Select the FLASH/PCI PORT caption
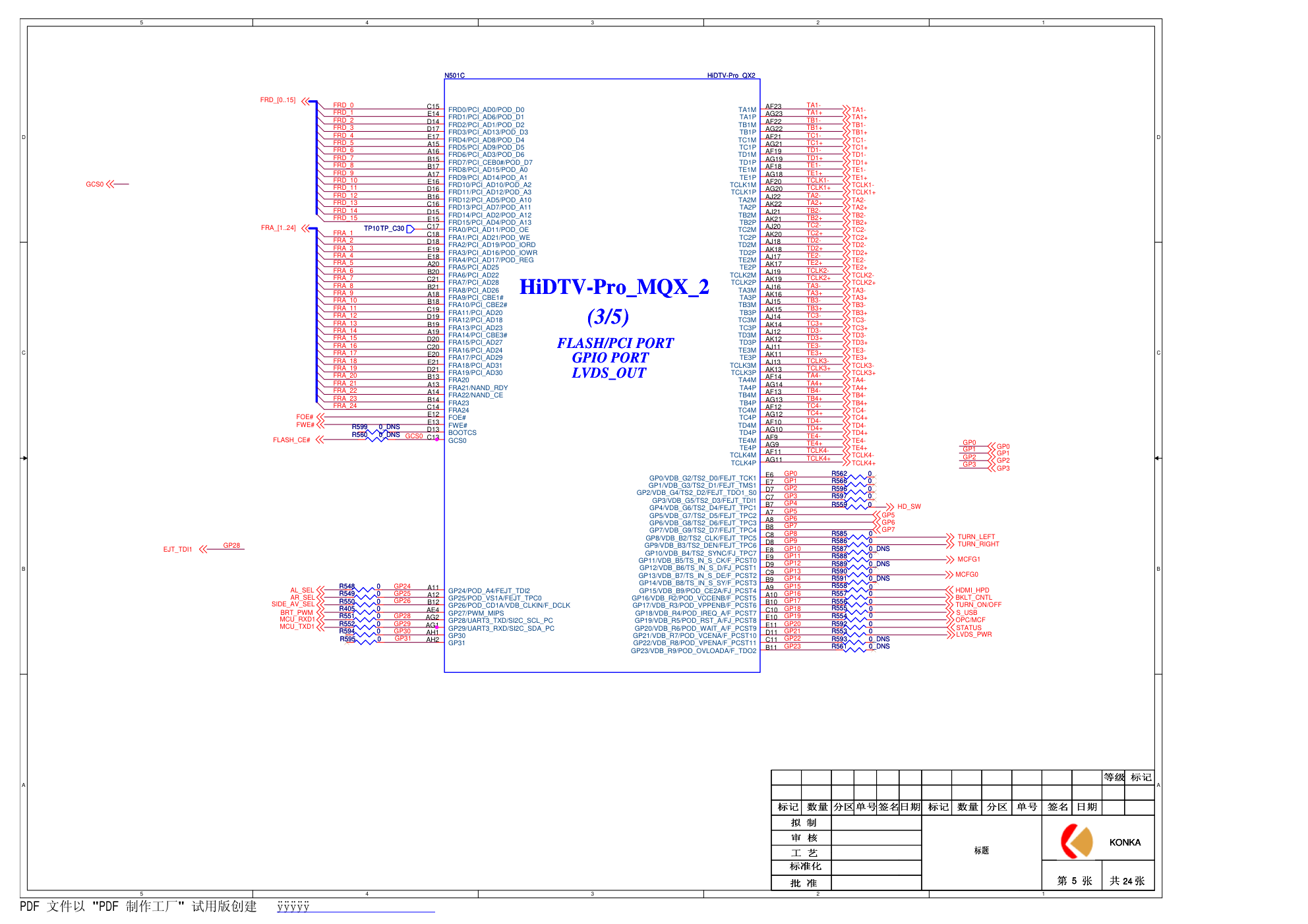Image resolution: width=1308 pixels, height=924 pixels. (615, 343)
